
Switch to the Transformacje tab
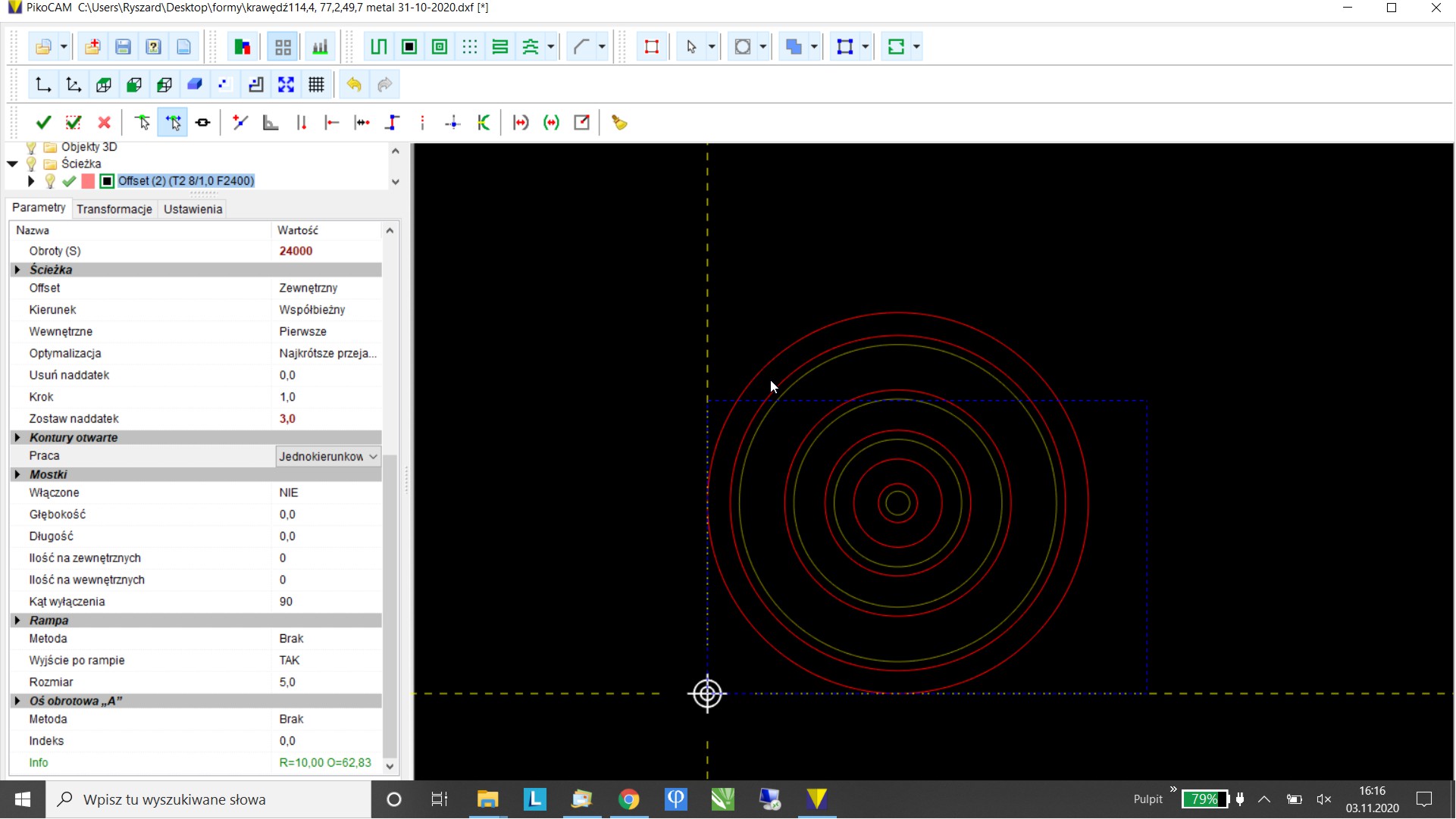(x=114, y=209)
